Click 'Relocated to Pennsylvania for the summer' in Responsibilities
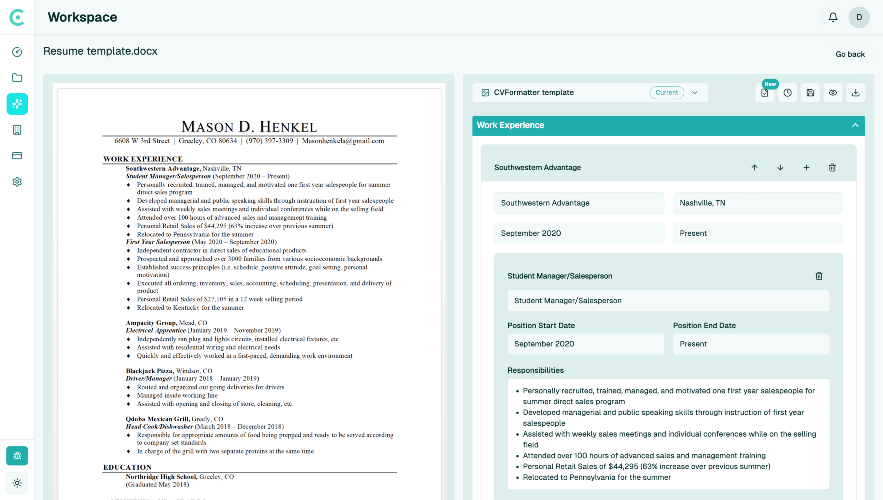Image resolution: width=883 pixels, height=500 pixels. click(597, 477)
